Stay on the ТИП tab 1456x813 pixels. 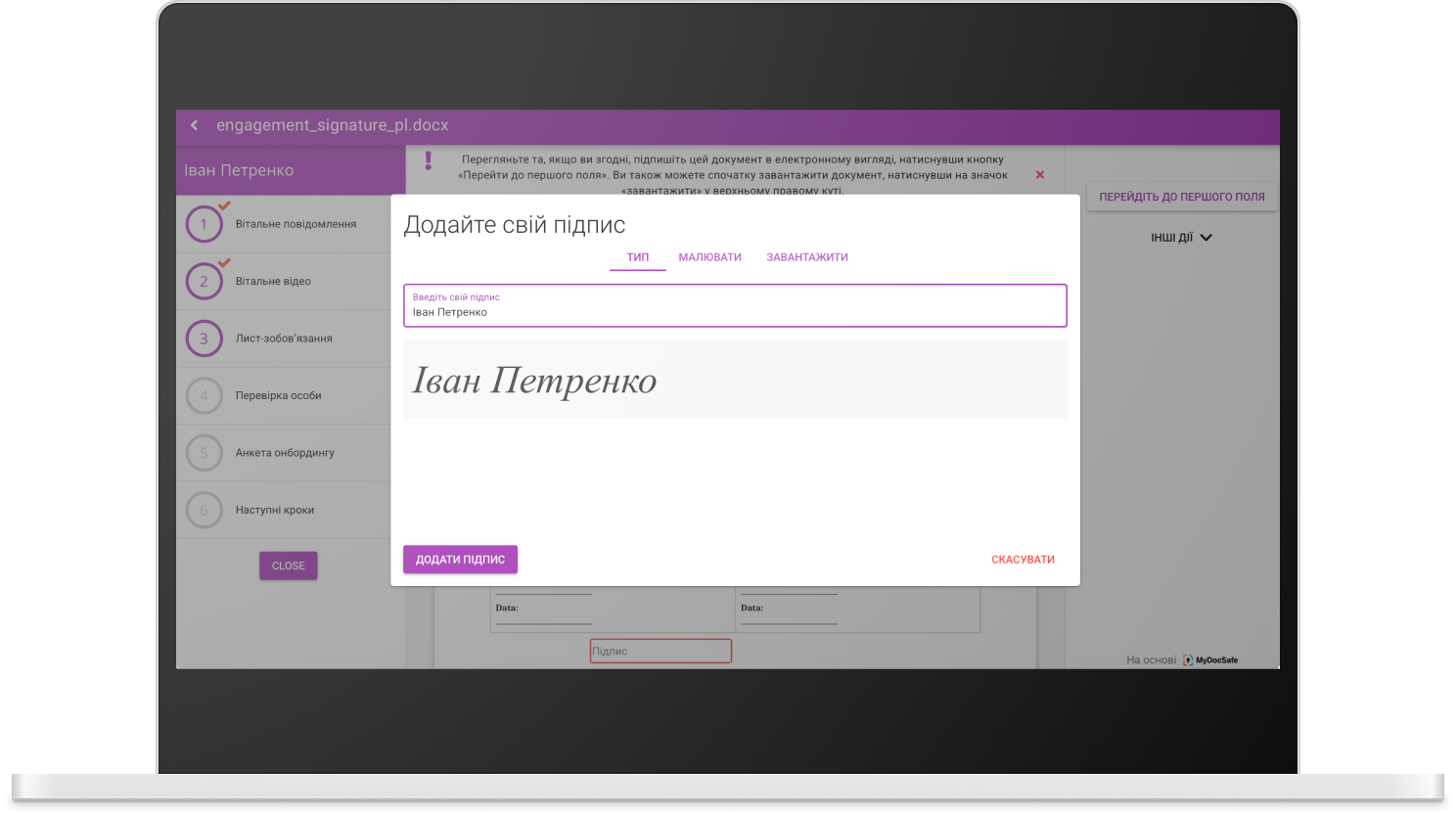click(x=637, y=256)
